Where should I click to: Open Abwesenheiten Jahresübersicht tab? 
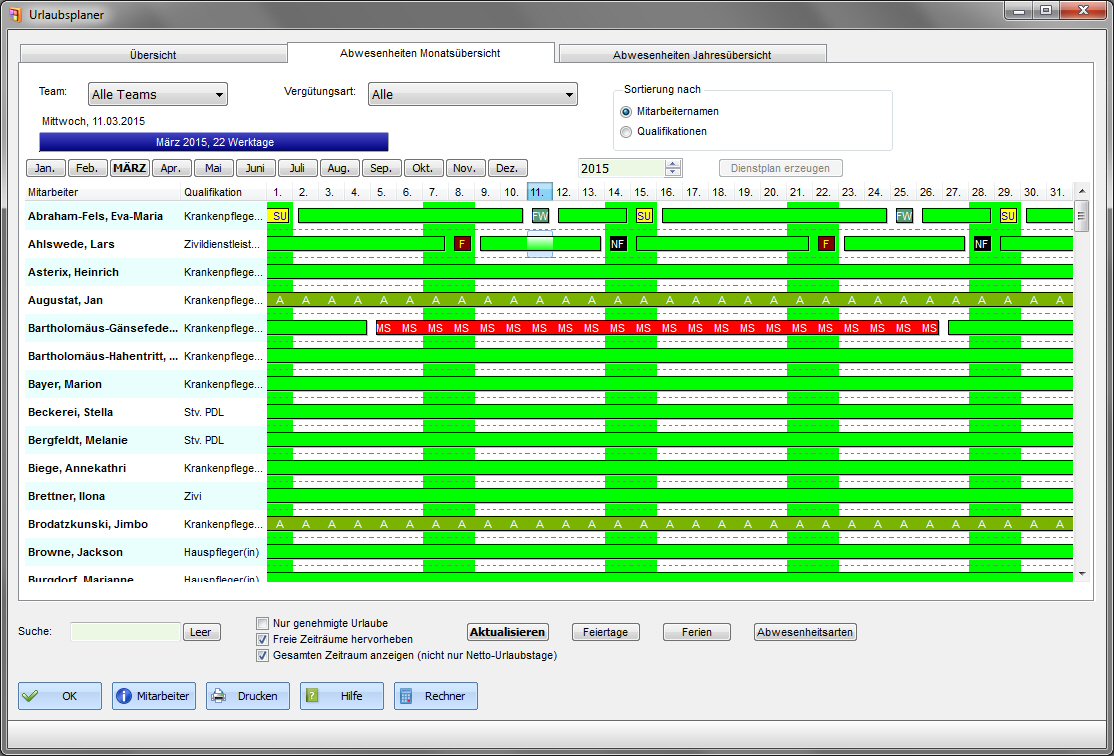(692, 55)
